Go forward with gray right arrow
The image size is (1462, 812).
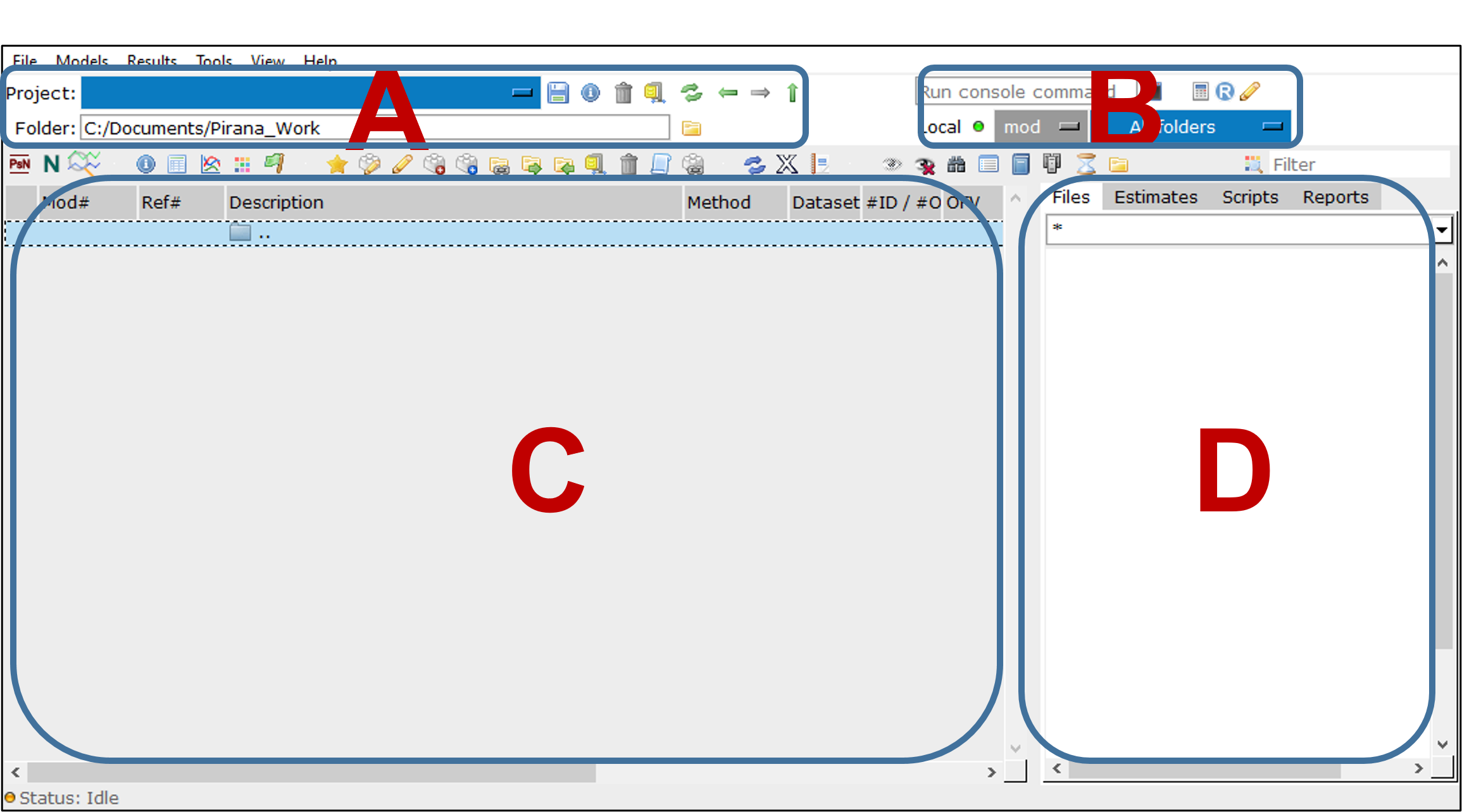click(760, 93)
